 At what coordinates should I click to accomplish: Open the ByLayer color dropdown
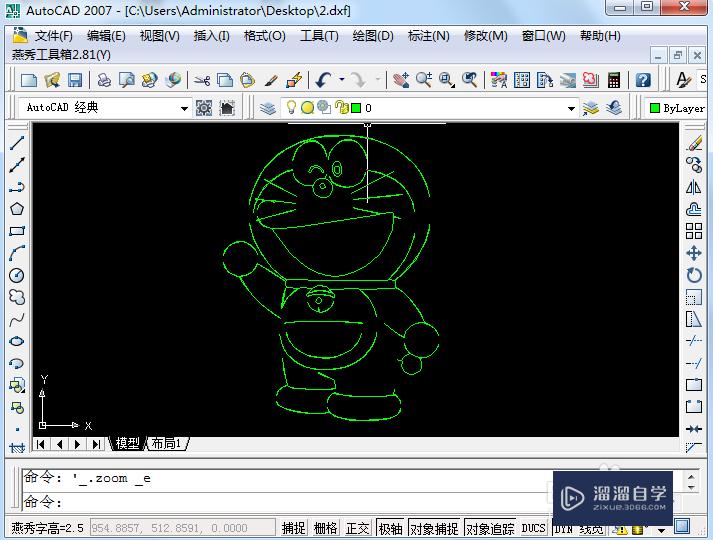pyautogui.click(x=678, y=108)
